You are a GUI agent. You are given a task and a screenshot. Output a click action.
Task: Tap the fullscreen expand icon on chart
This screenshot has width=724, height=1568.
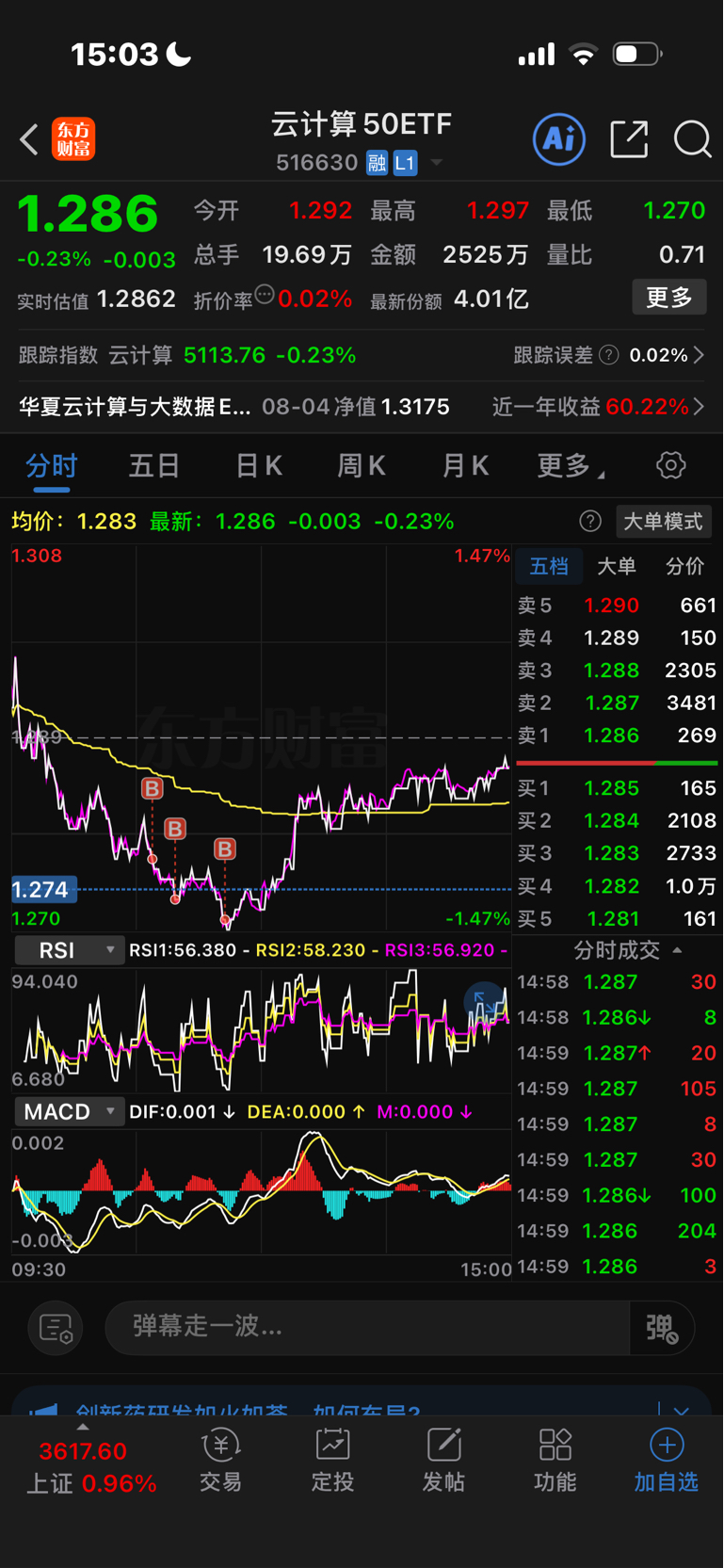pos(485,1002)
